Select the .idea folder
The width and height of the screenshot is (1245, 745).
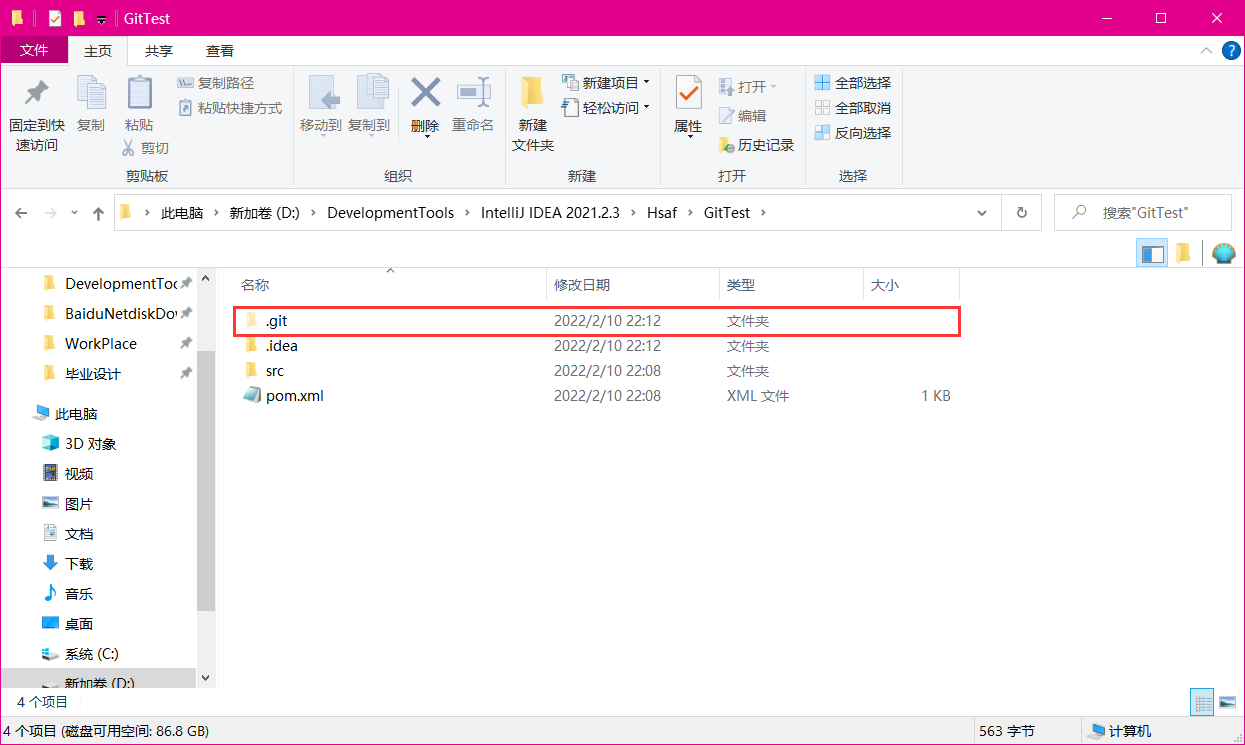[x=597, y=346]
